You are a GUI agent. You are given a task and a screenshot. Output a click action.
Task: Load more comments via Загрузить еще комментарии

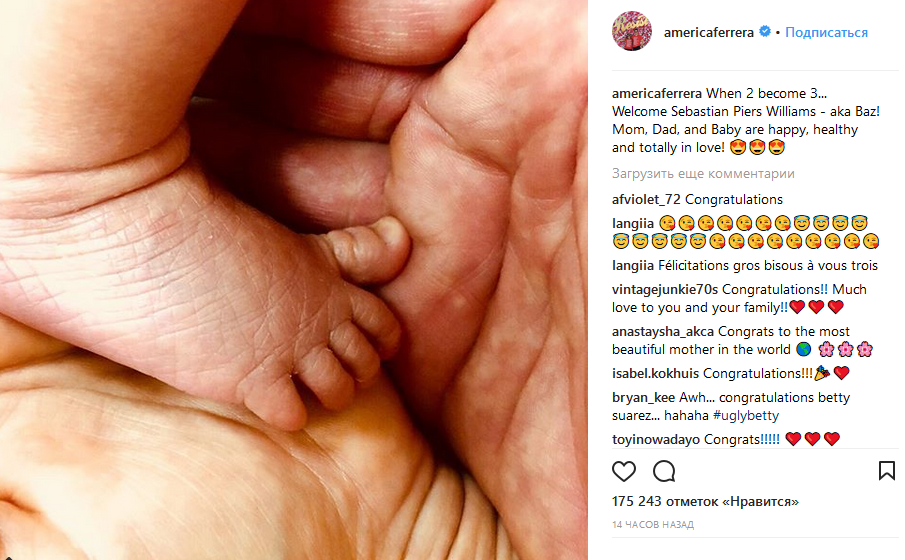(x=703, y=173)
